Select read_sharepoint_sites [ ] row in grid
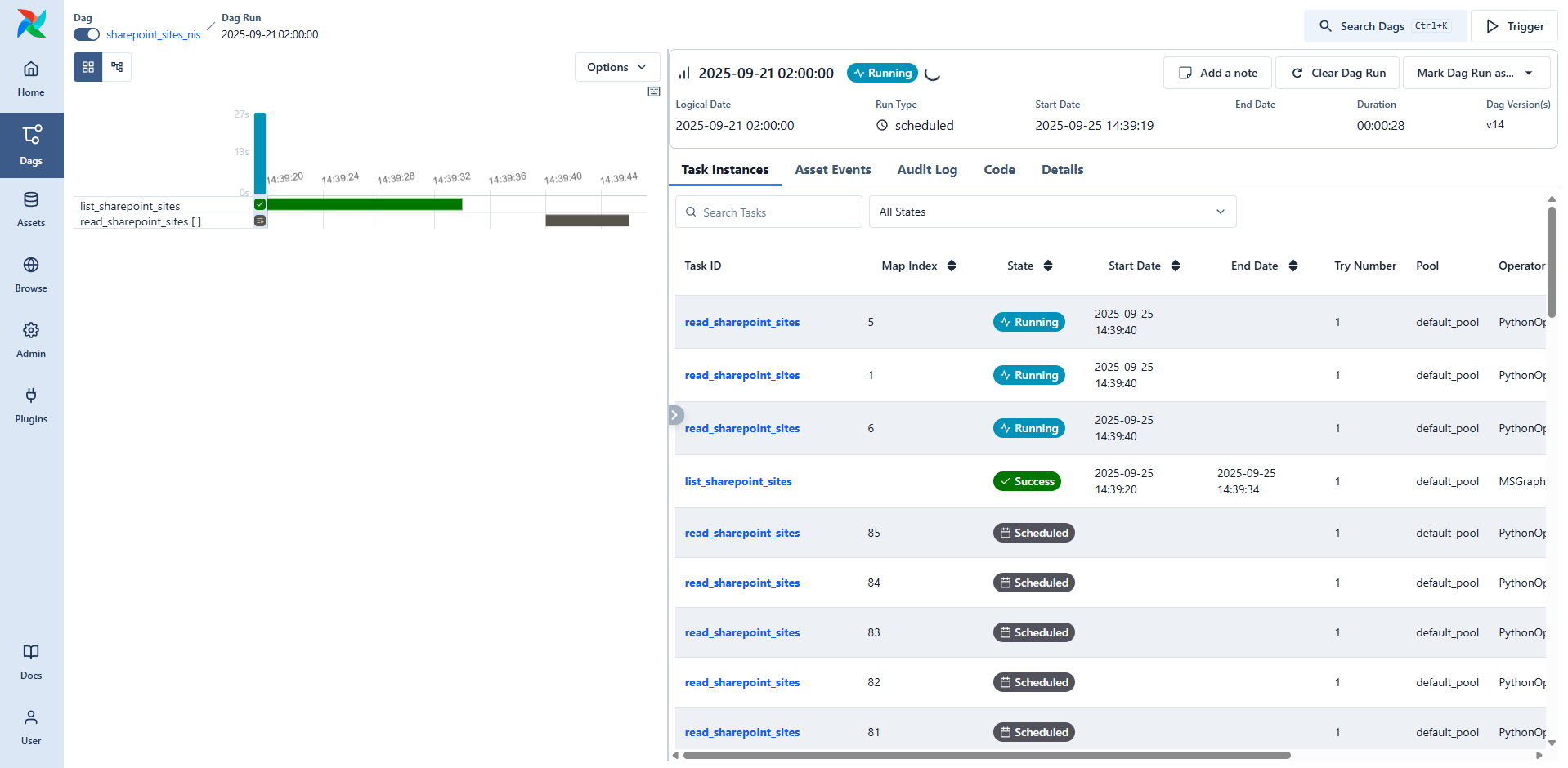 164,221
